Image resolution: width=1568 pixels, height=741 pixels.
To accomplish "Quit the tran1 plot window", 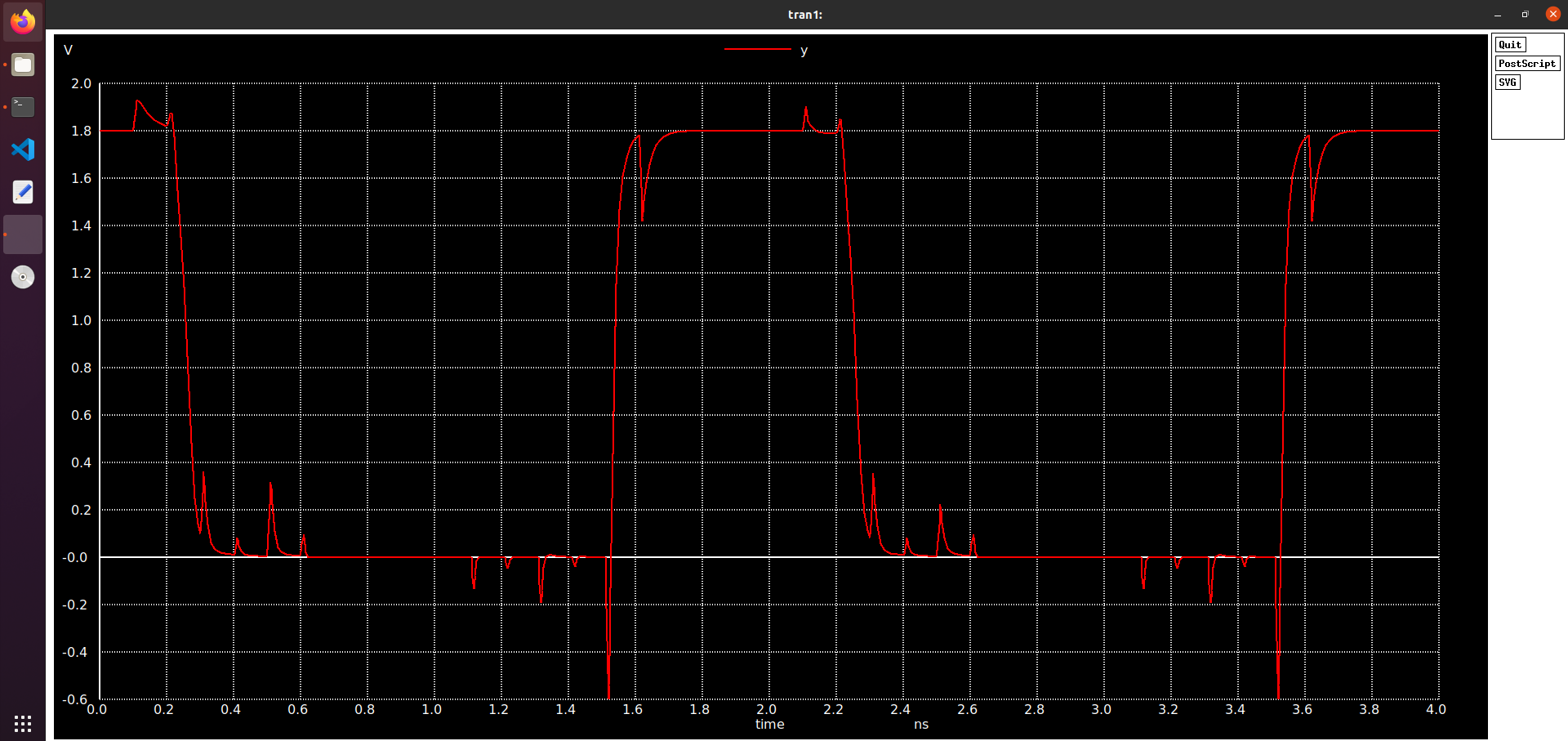I will click(x=1510, y=45).
